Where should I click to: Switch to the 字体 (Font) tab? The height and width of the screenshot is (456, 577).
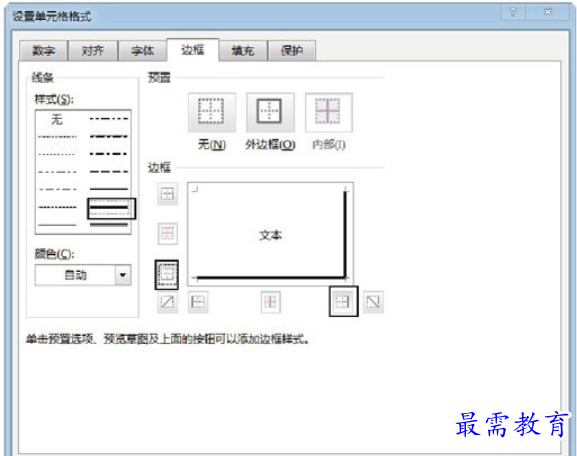pyautogui.click(x=142, y=50)
